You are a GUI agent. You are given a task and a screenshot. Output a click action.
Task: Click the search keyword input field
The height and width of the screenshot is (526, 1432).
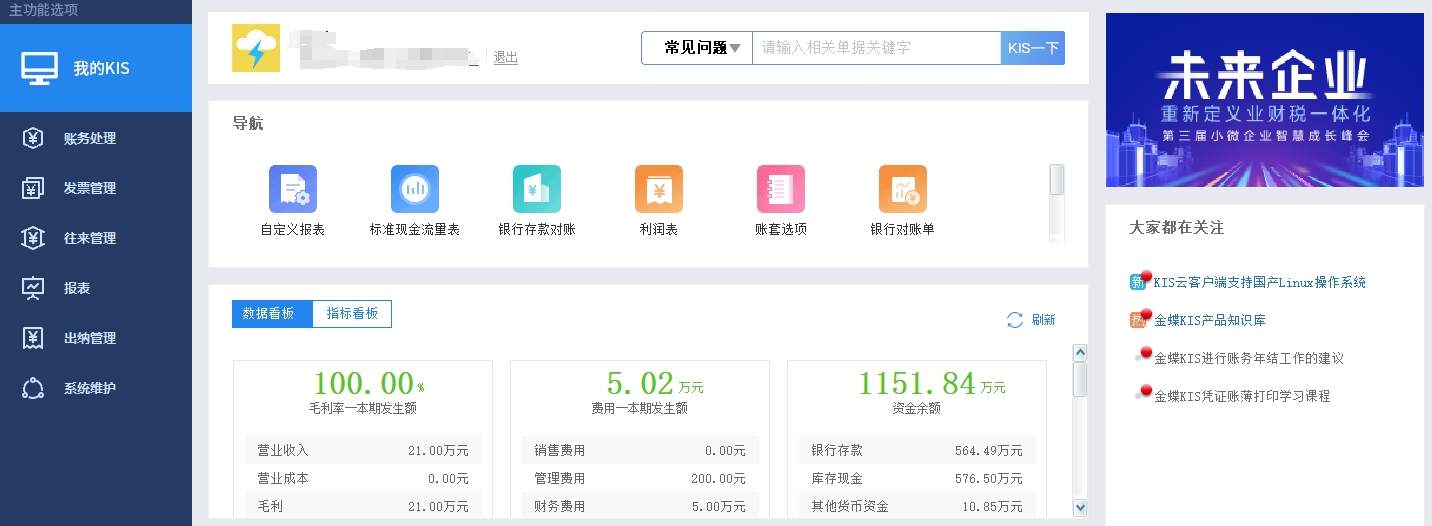[876, 48]
